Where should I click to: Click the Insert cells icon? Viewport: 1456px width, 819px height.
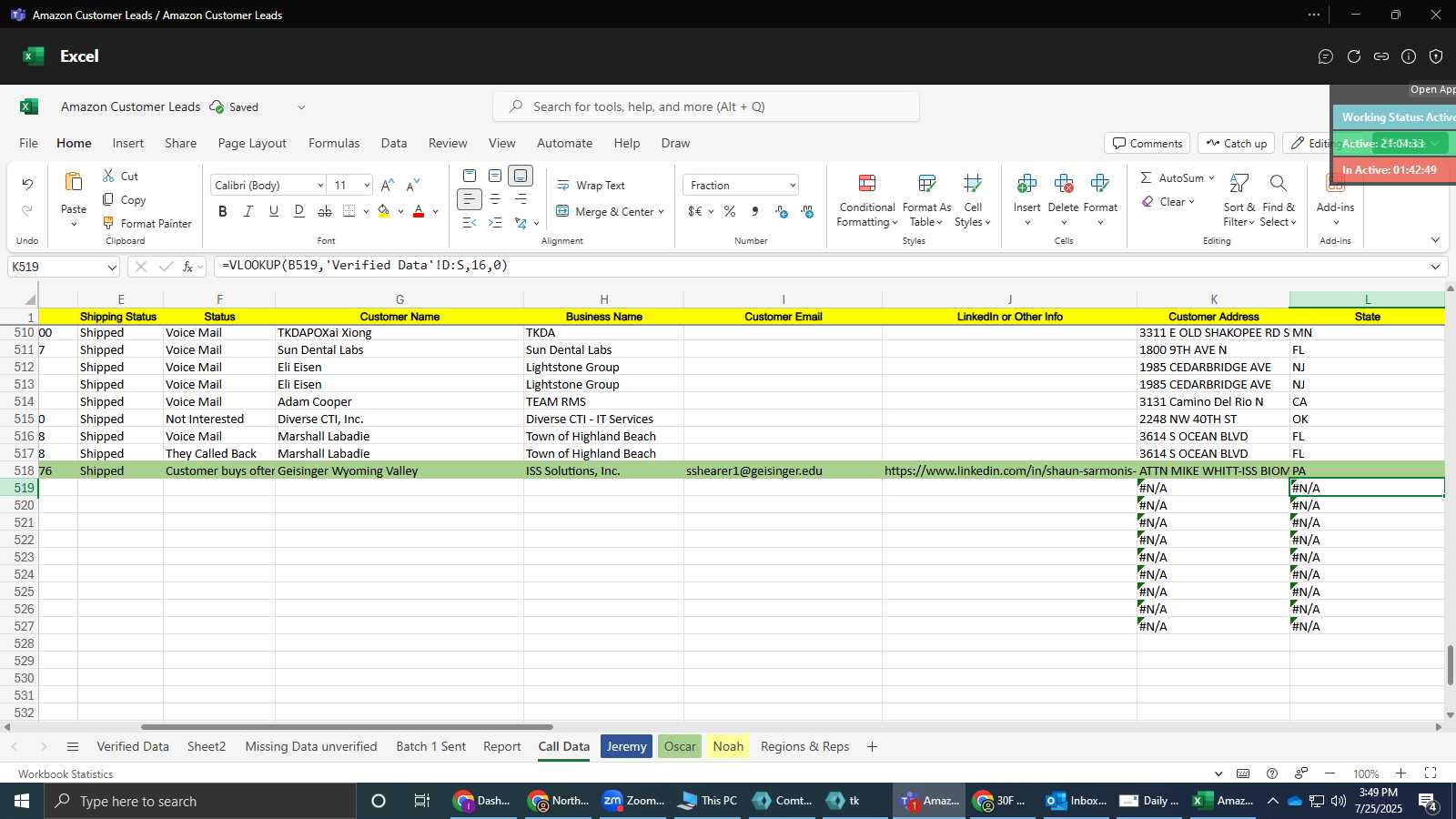1026,184
